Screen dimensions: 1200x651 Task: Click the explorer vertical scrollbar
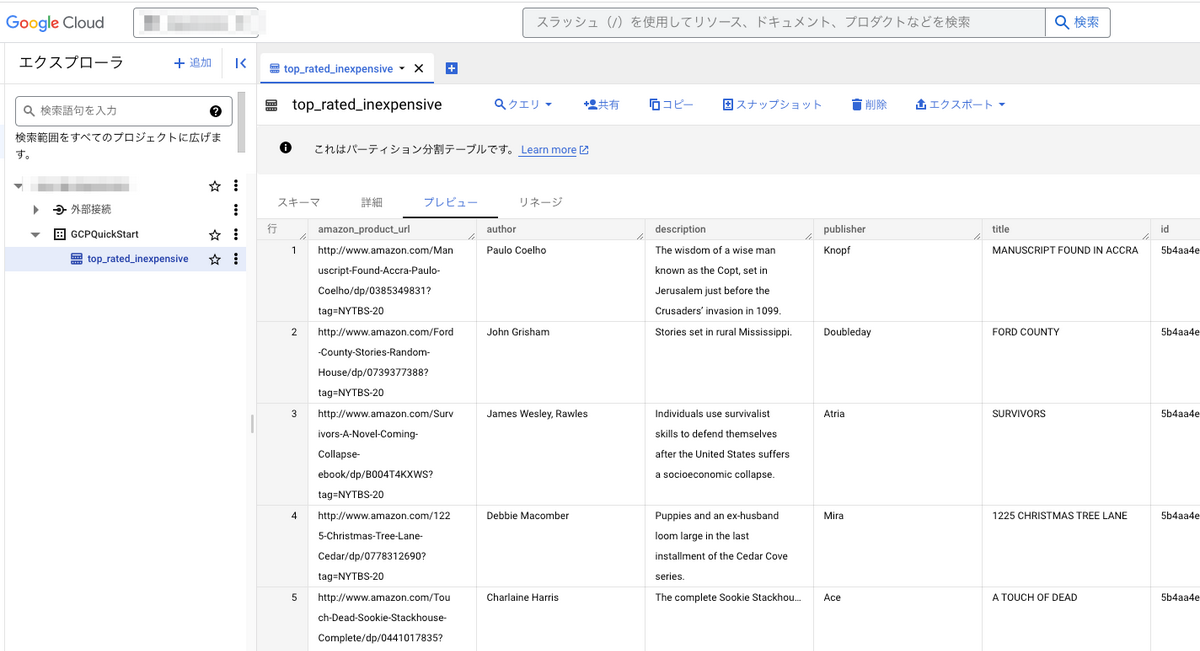coord(241,122)
